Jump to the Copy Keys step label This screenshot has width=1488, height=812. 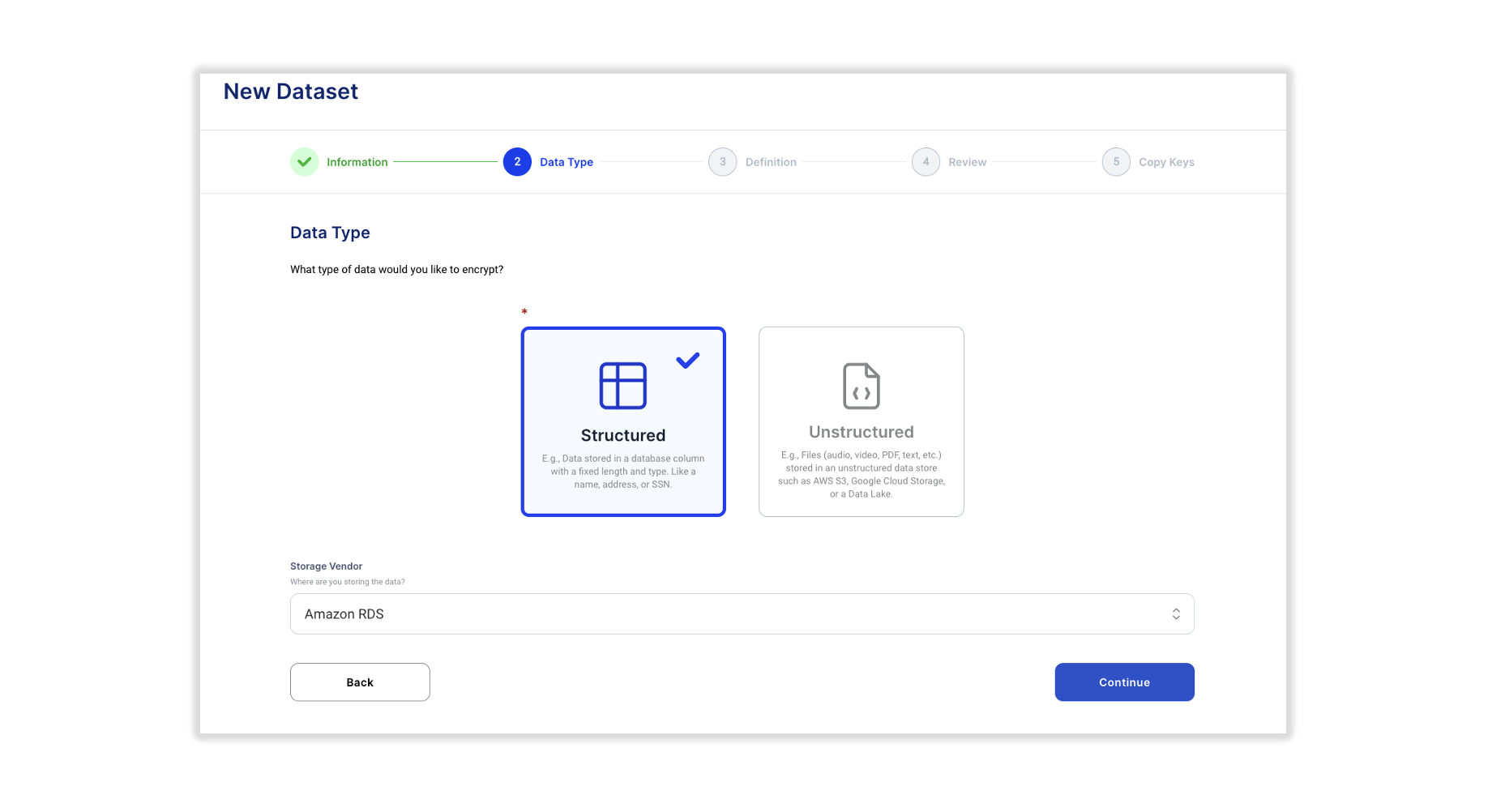click(x=1166, y=162)
